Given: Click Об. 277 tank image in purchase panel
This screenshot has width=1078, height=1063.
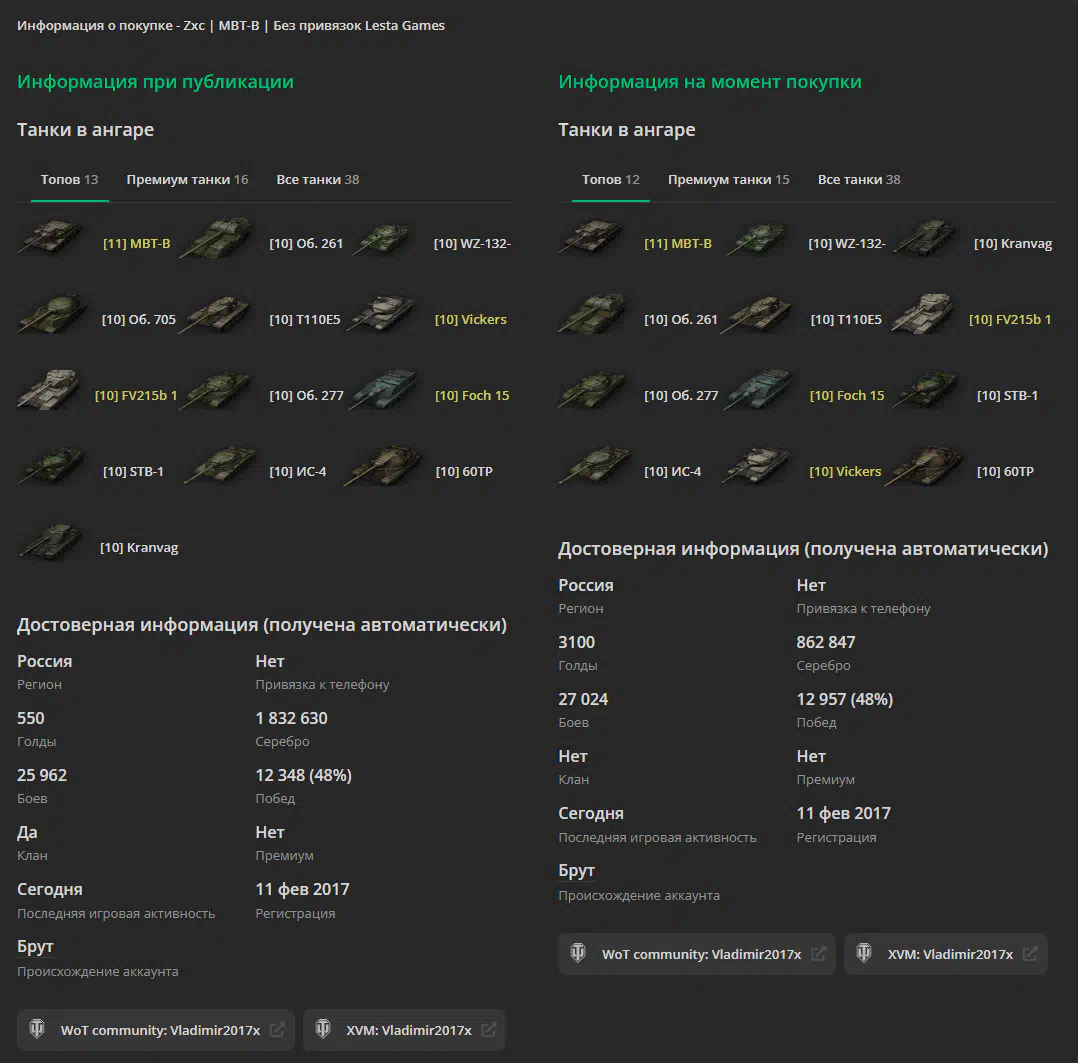Looking at the screenshot, I should point(593,390).
